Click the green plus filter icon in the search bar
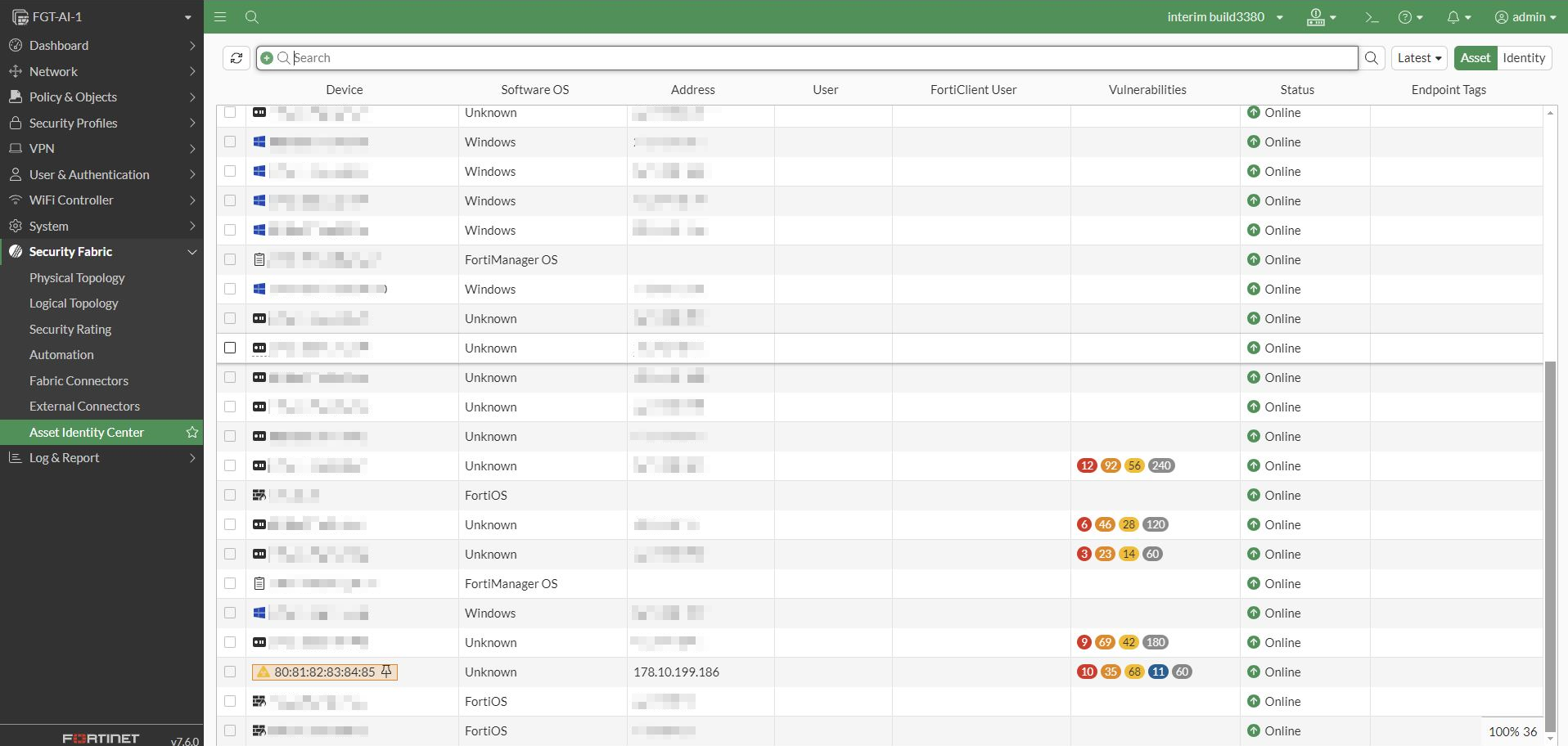This screenshot has height=746, width=1568. point(266,57)
